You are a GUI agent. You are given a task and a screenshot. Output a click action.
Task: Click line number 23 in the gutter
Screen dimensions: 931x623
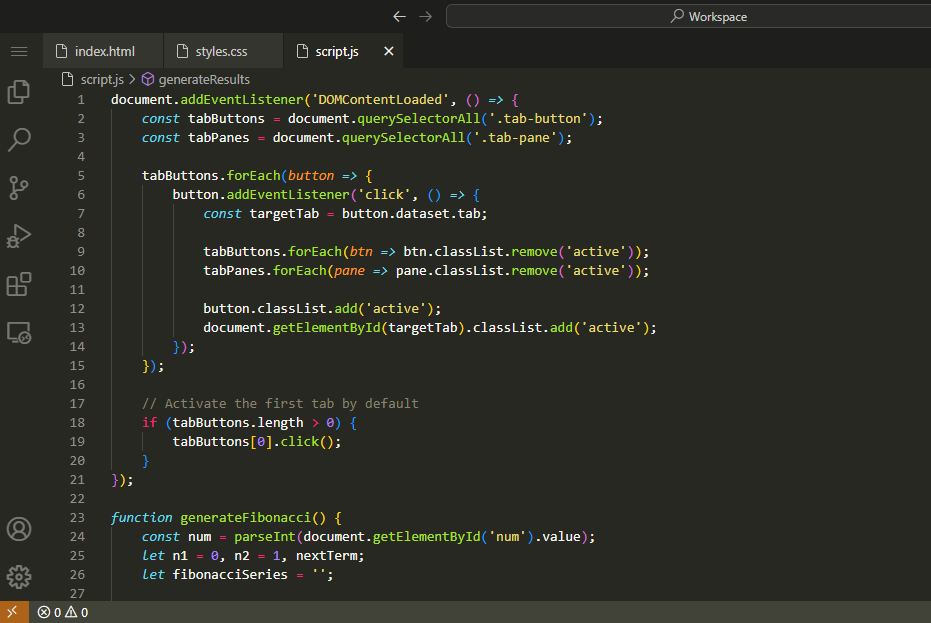click(78, 518)
